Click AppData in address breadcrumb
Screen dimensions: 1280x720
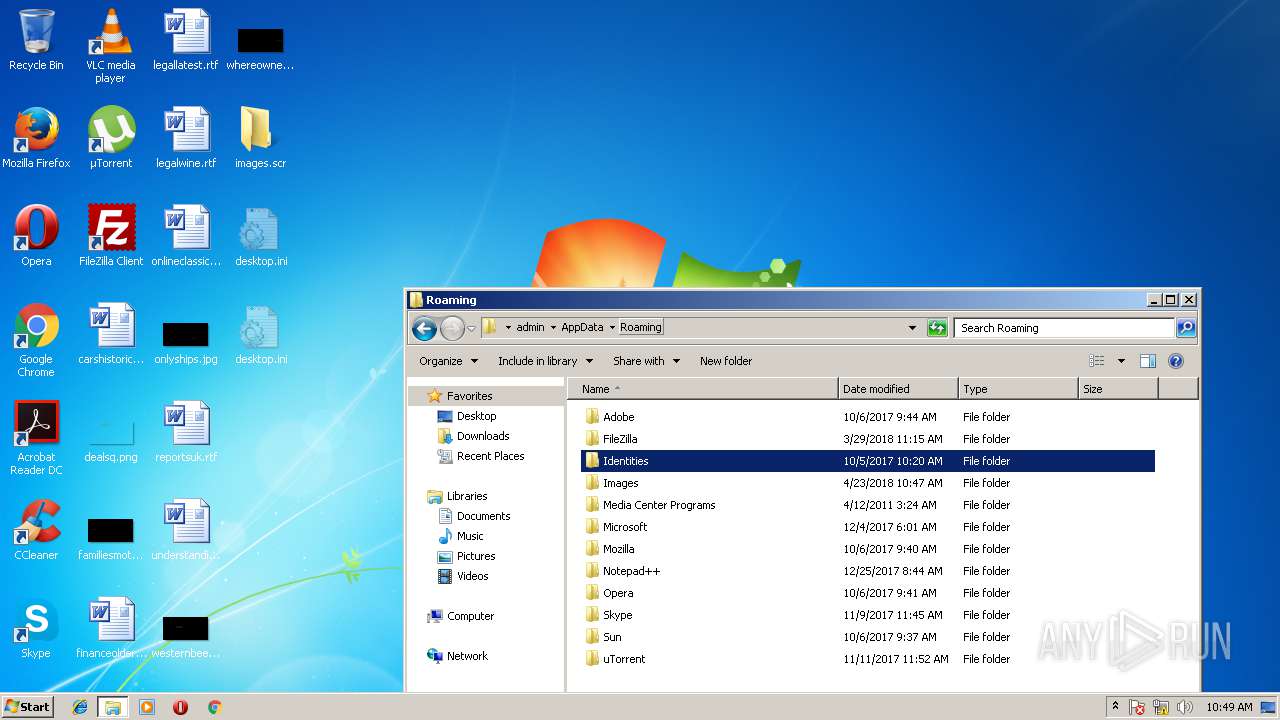pos(582,327)
